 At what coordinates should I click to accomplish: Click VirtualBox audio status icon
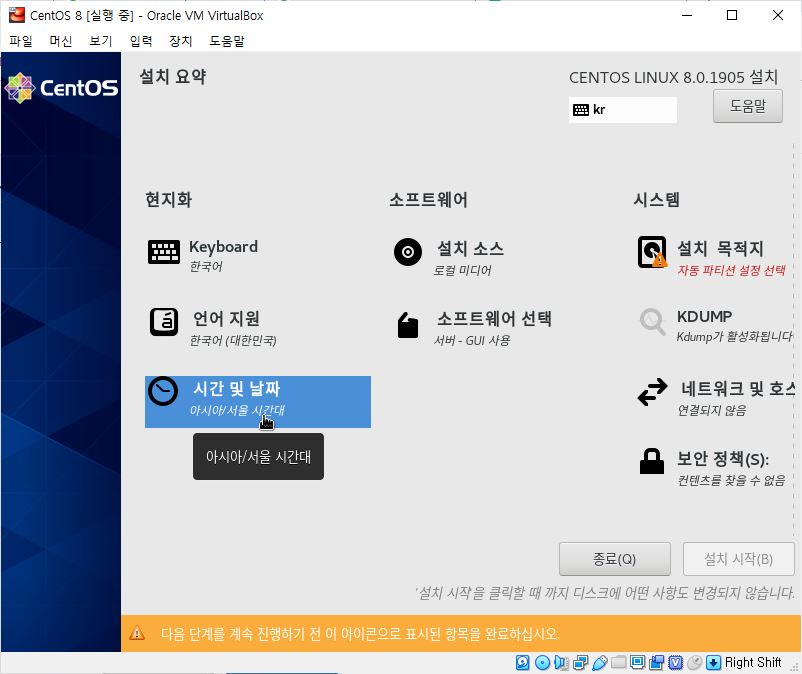click(561, 663)
